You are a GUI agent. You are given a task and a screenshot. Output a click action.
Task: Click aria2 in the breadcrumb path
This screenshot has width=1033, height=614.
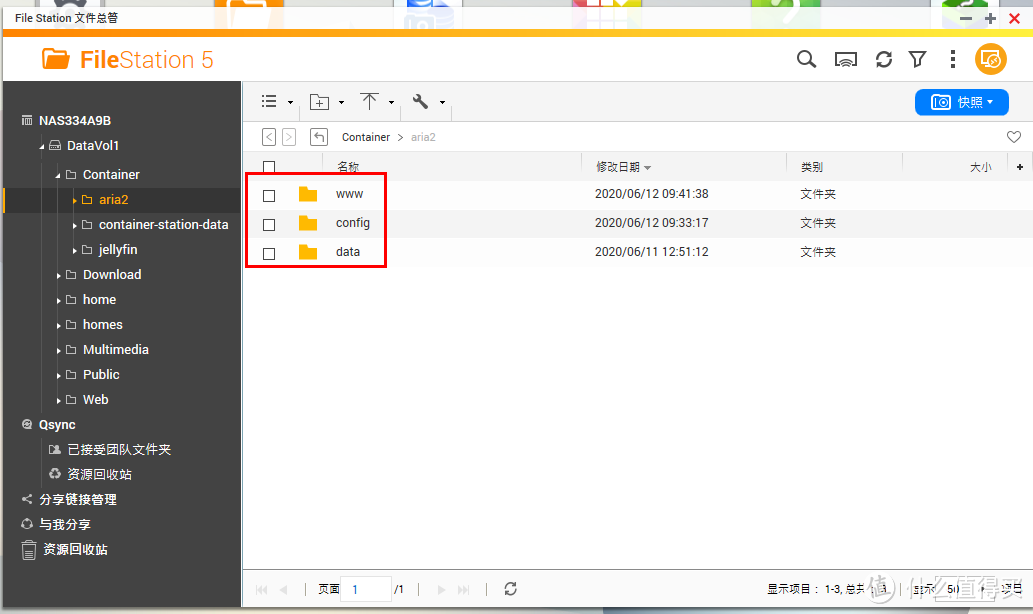point(423,137)
